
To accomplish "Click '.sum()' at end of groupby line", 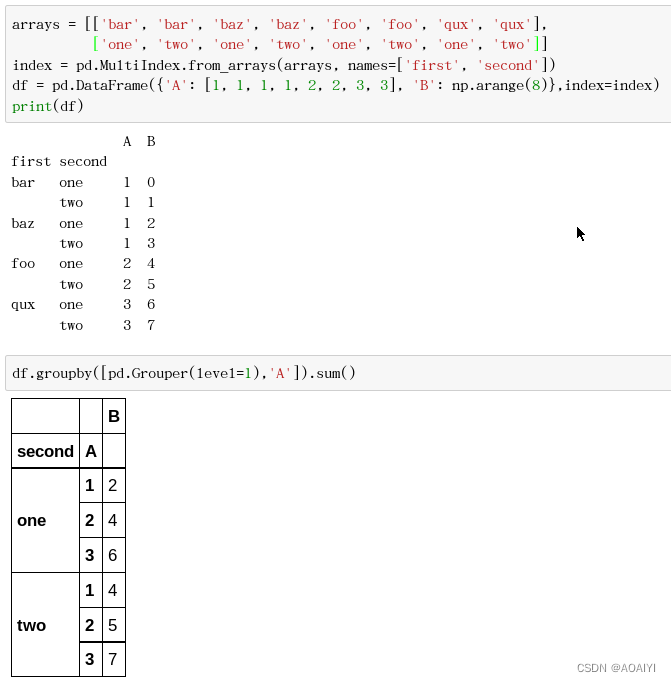I will click(332, 373).
